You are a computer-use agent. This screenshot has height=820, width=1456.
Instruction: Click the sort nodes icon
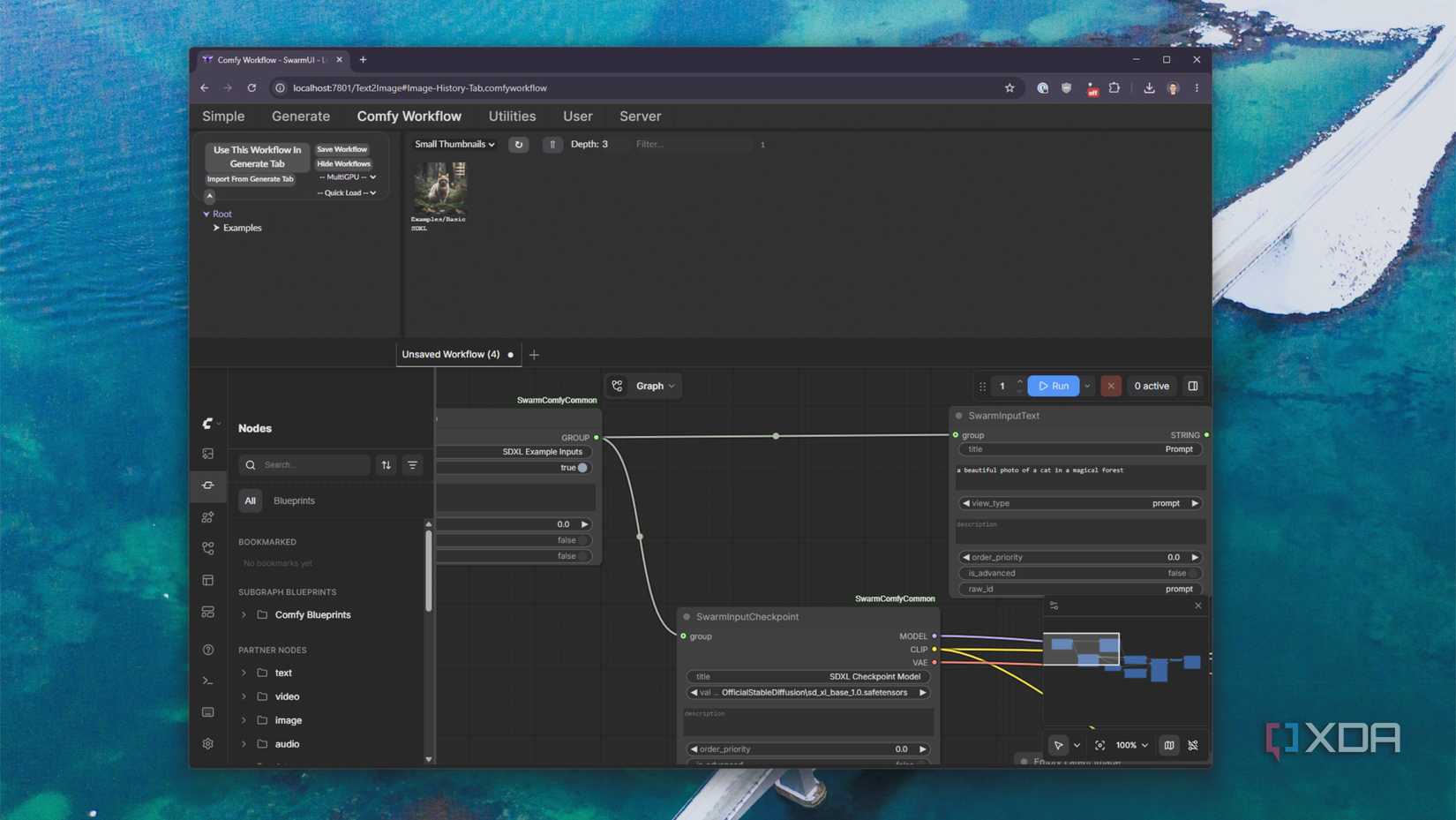point(387,465)
